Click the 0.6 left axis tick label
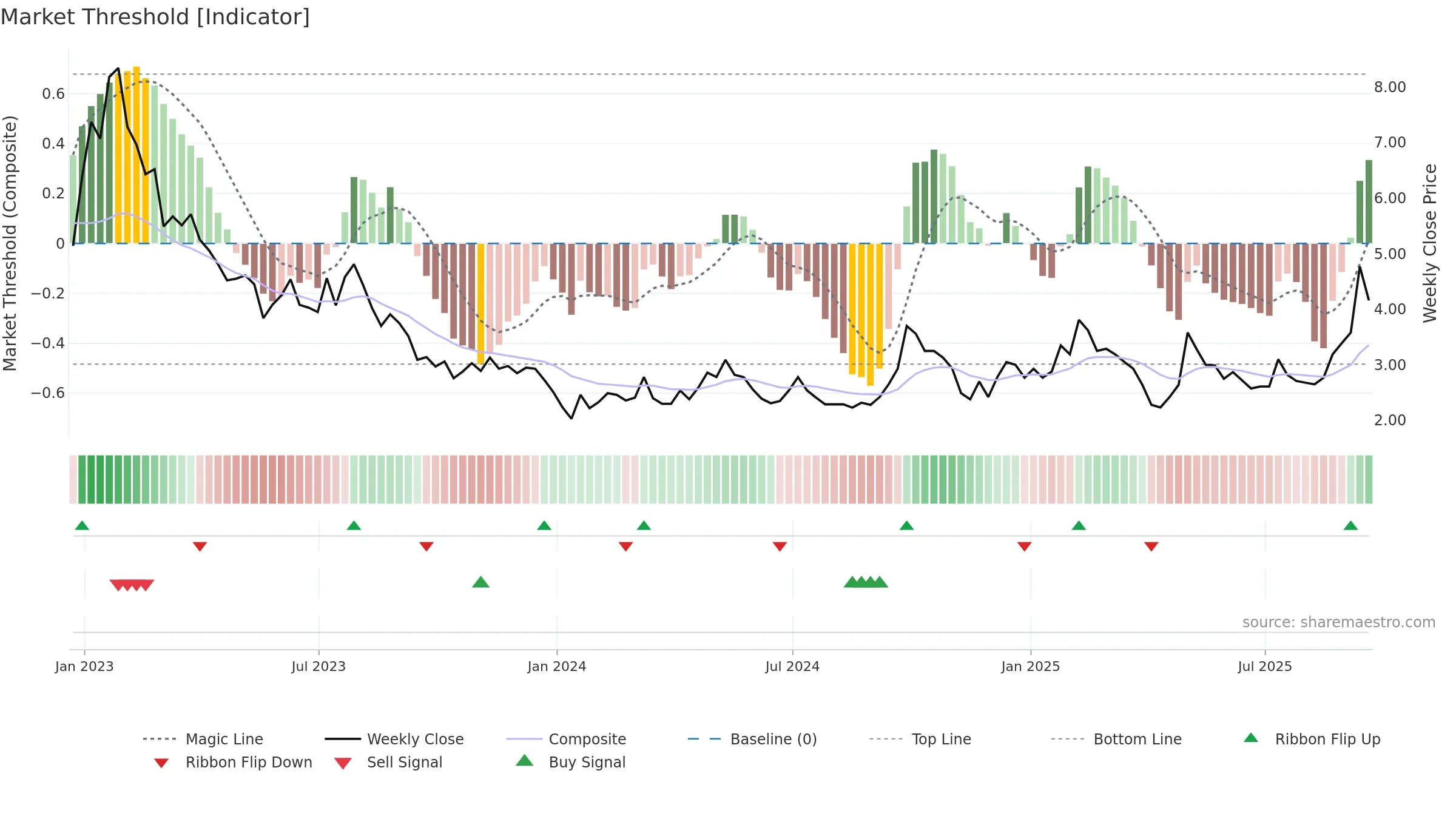Image resolution: width=1456 pixels, height=819 pixels. [x=53, y=93]
